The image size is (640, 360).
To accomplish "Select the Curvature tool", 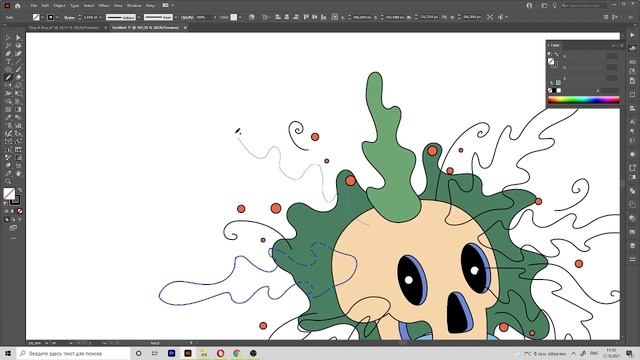I will click(x=18, y=53).
